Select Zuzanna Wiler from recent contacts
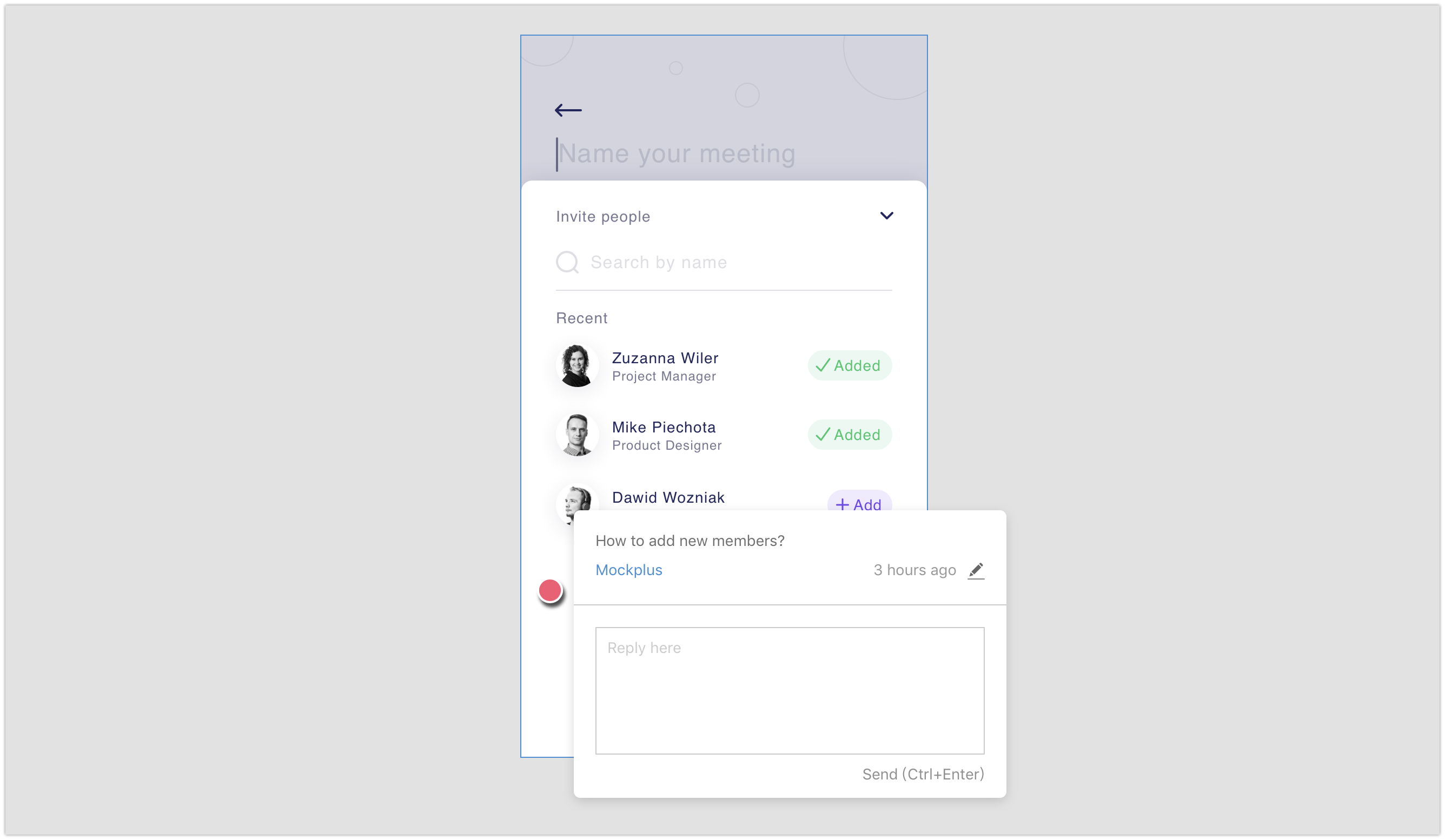Viewport: 1445px width, 840px height. pos(665,365)
